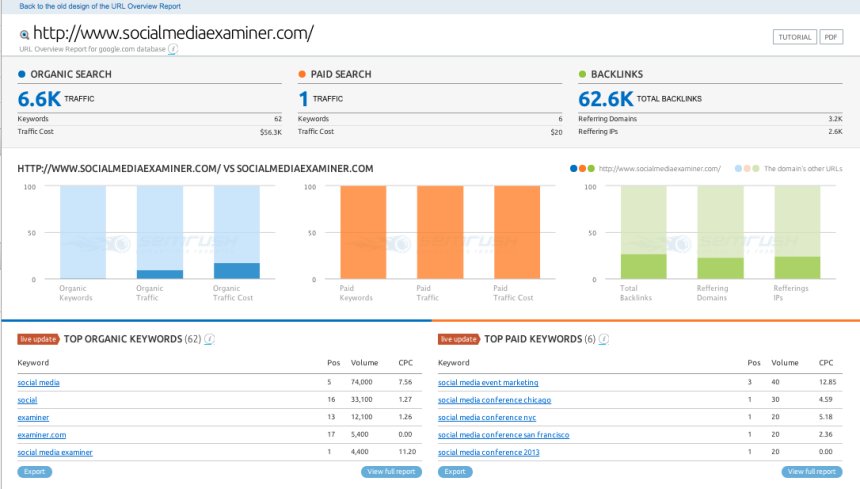Open the 'examiner' keyword link
Image resolution: width=860 pixels, height=489 pixels.
pyautogui.click(x=33, y=418)
